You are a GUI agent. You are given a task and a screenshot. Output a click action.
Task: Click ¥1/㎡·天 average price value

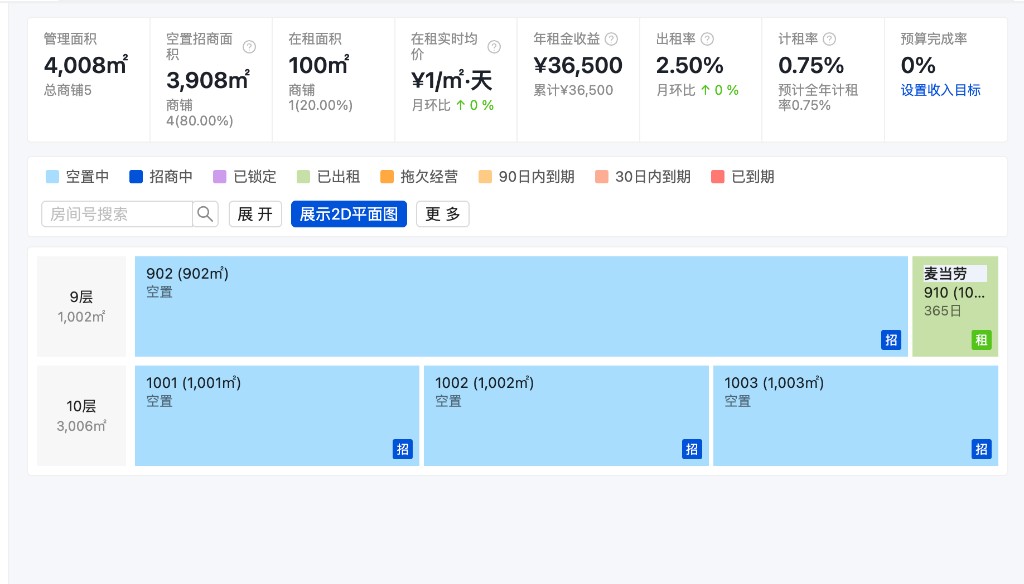point(451,80)
